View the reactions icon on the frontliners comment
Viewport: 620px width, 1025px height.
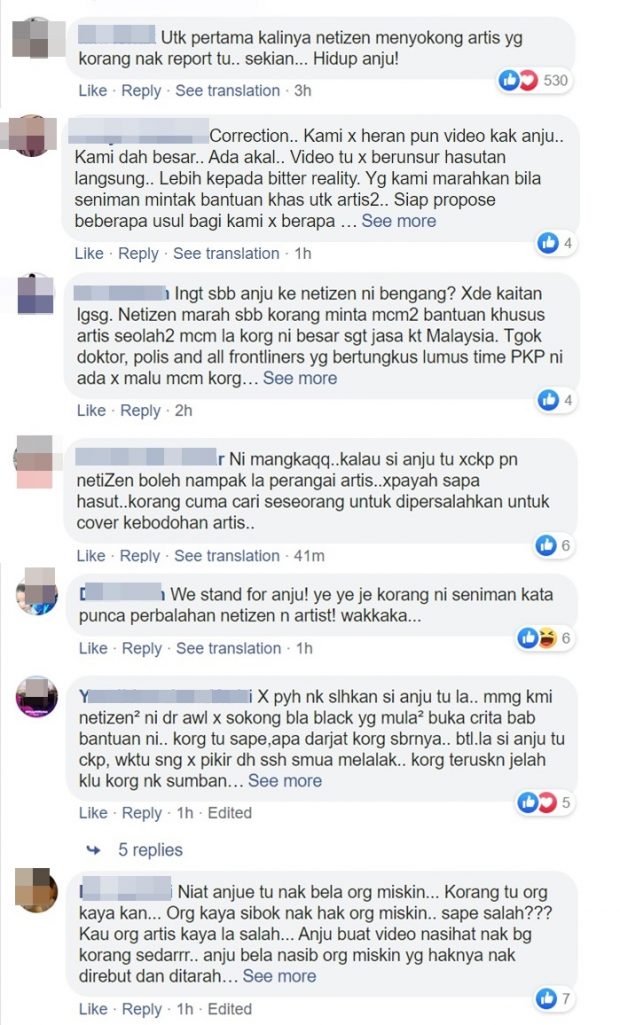point(548,399)
